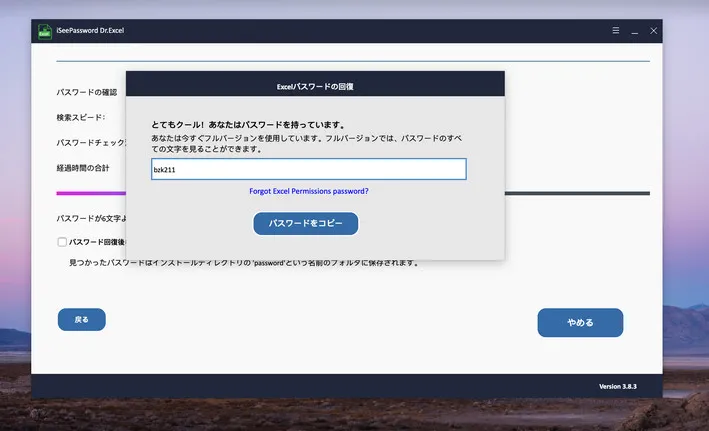The width and height of the screenshot is (709, 431).
Task: Click the とてもクール! heading text
Action: pos(248,125)
